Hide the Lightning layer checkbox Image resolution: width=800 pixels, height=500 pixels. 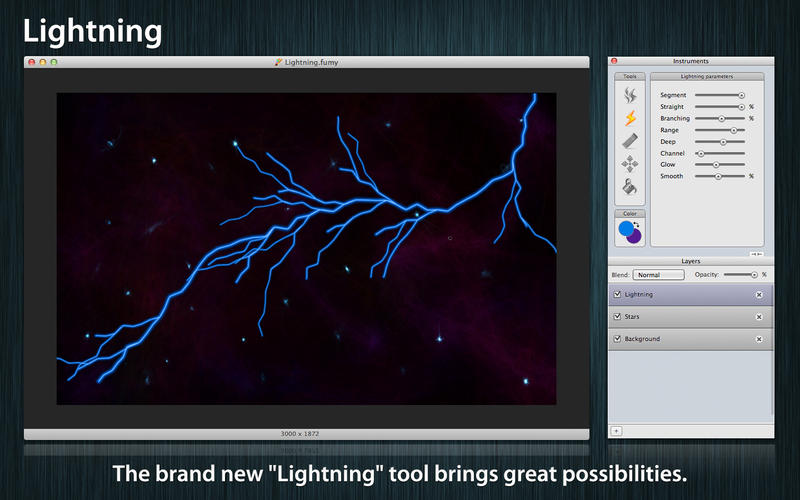617,295
